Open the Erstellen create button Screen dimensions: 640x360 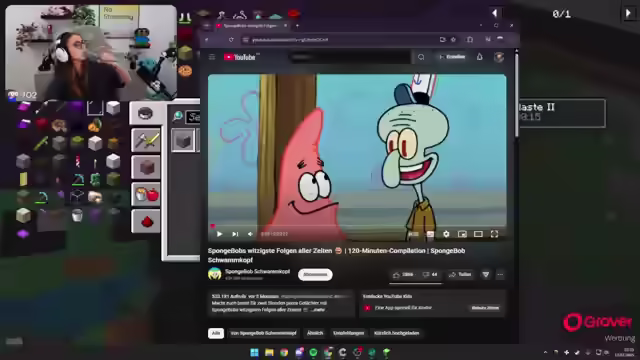(452, 57)
